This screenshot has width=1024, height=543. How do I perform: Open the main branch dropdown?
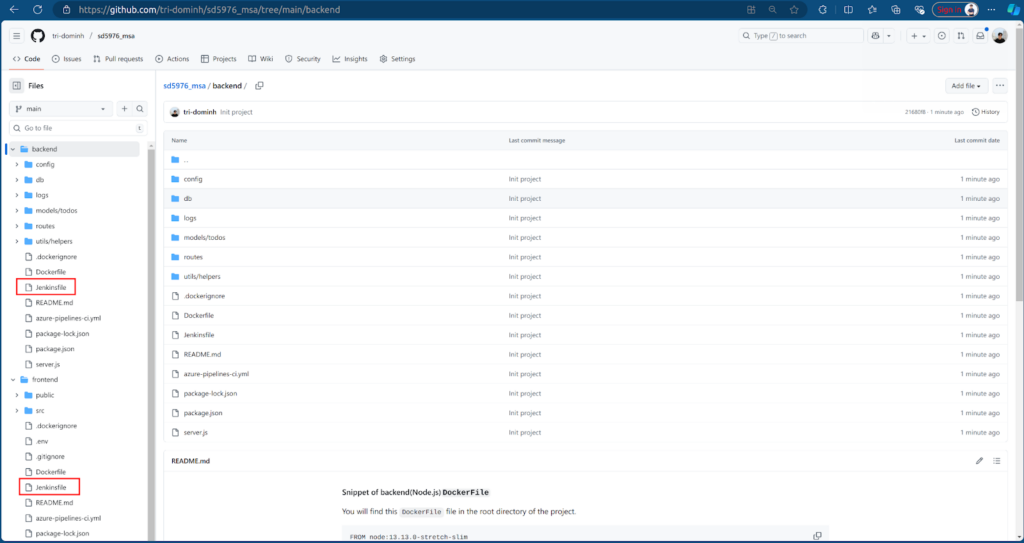[62, 108]
